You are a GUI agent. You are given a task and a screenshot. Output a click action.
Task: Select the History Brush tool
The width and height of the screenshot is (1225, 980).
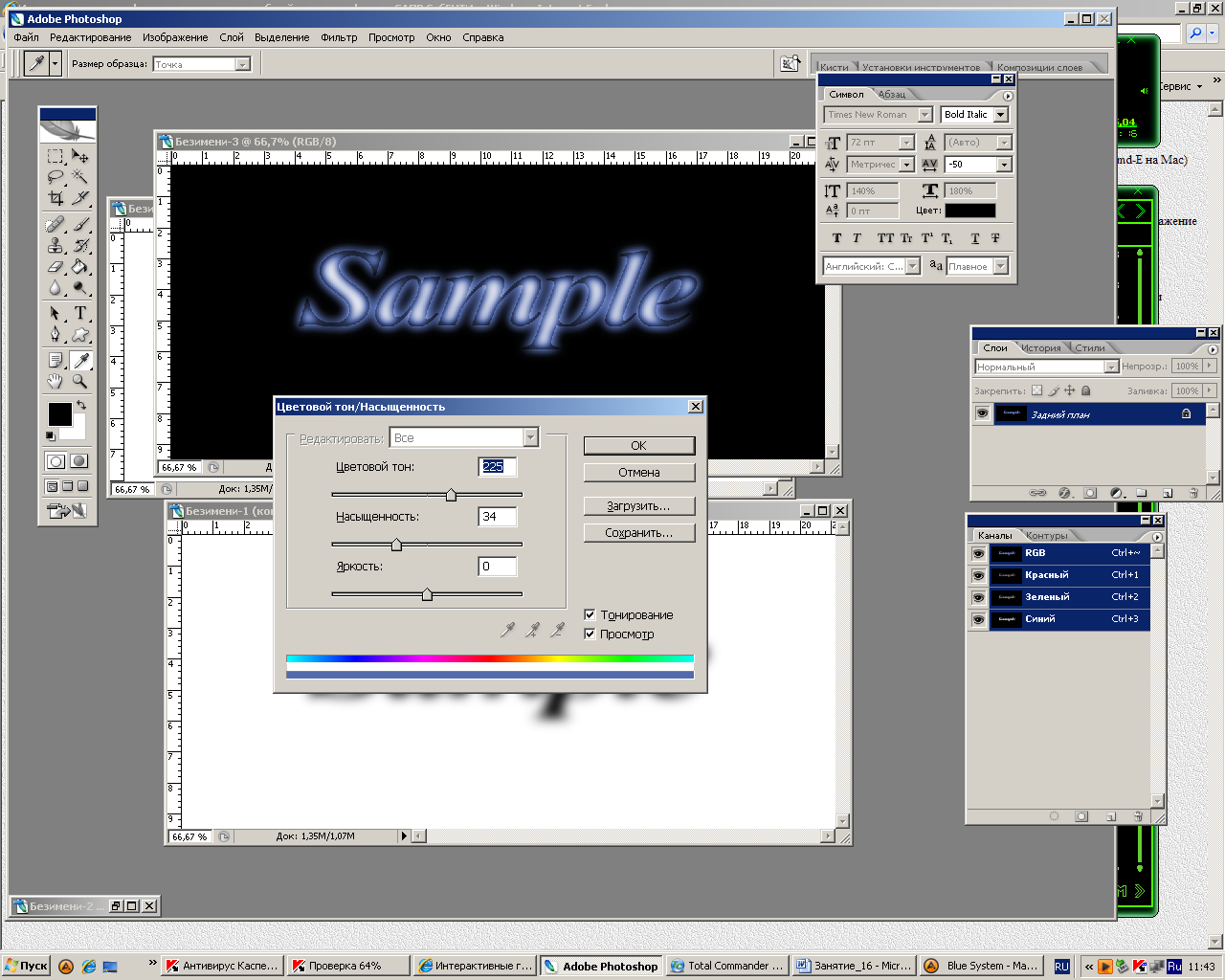click(x=80, y=246)
